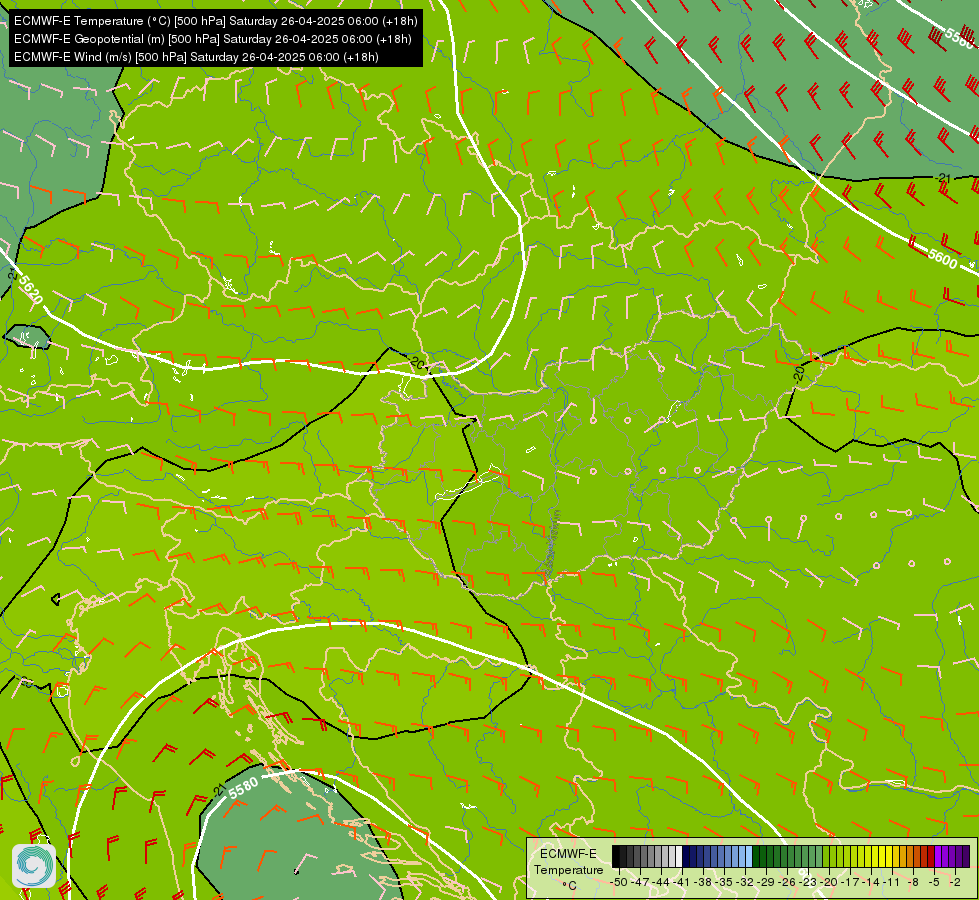Viewport: 979px width, 900px height.
Task: Click the -17 legend value
Action: 851,883
